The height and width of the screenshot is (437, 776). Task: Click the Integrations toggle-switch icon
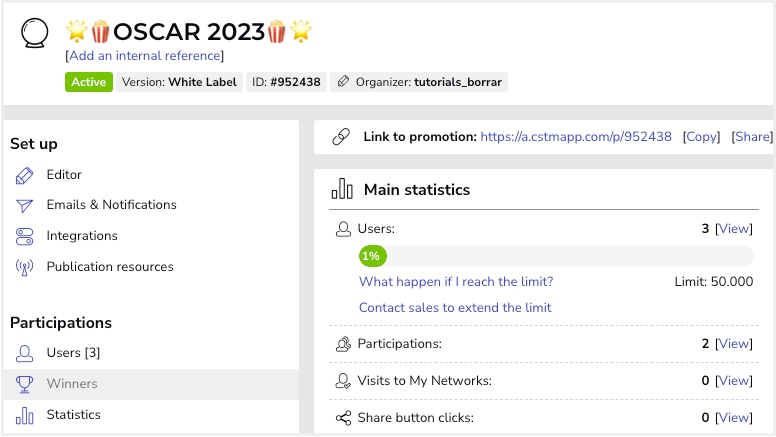[x=24, y=237]
